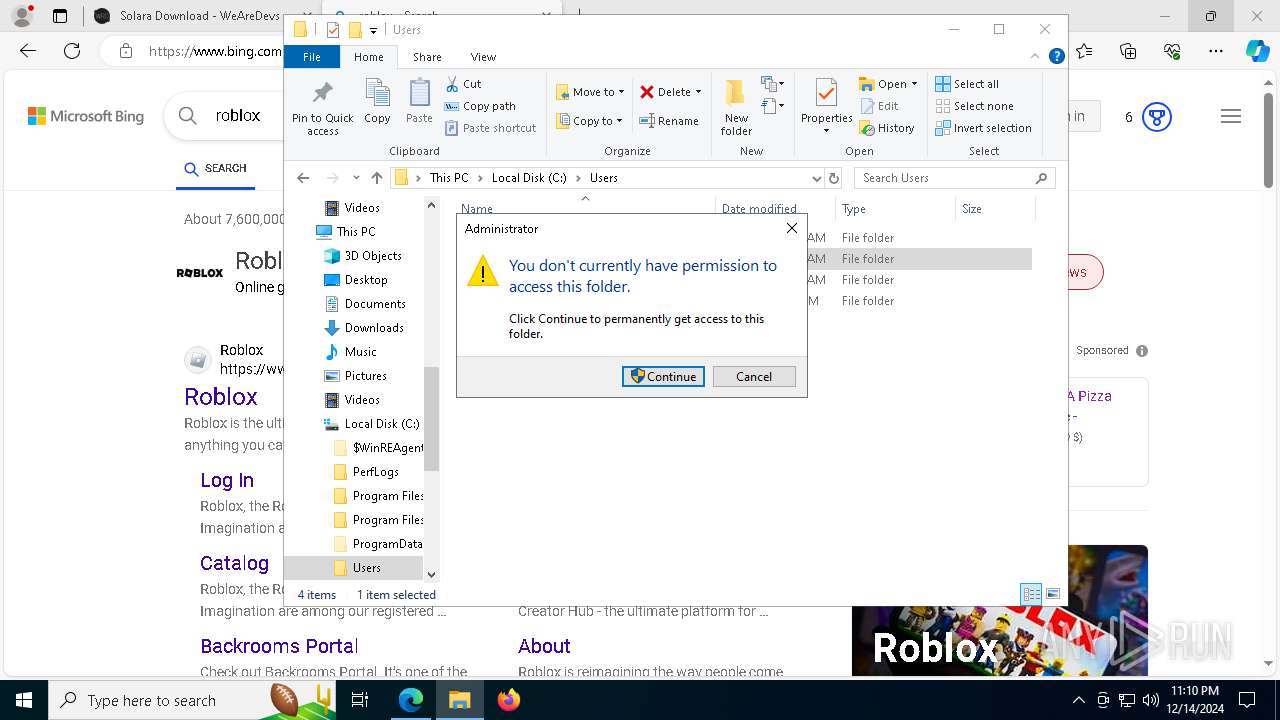Screen dimensions: 1280x720
Task: Select Copy path in Clipboard group
Action: point(480,106)
